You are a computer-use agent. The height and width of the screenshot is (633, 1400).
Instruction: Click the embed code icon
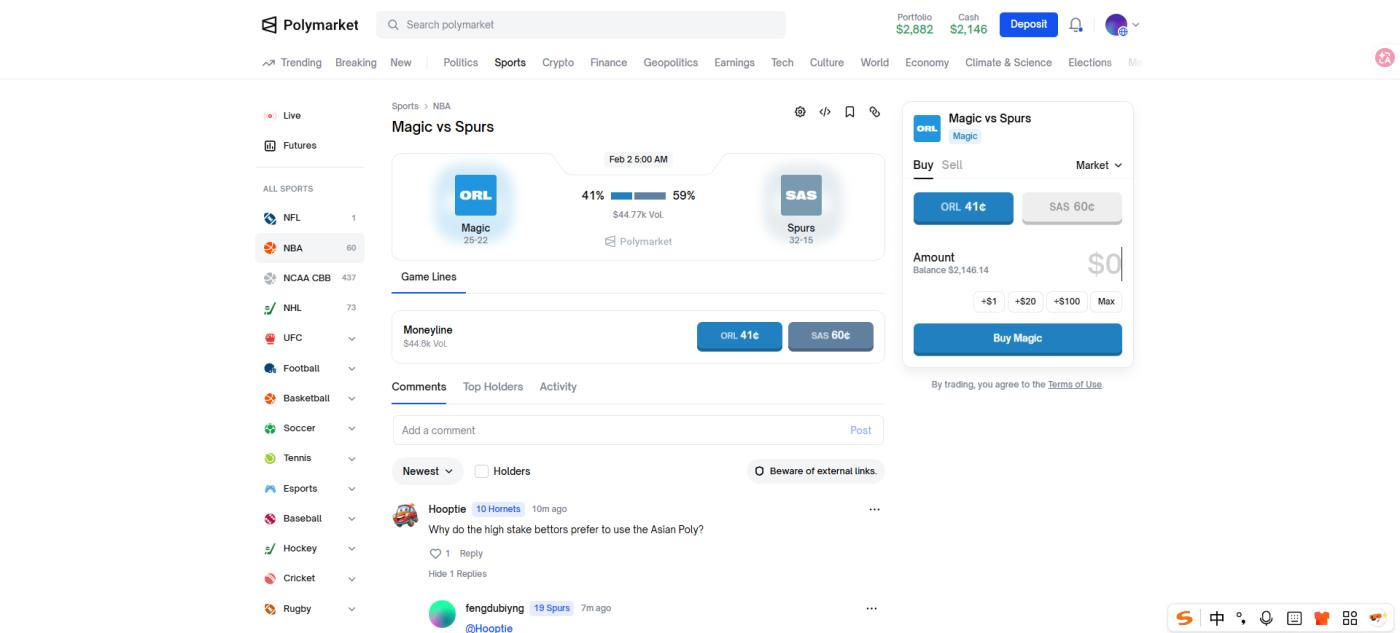click(x=825, y=112)
